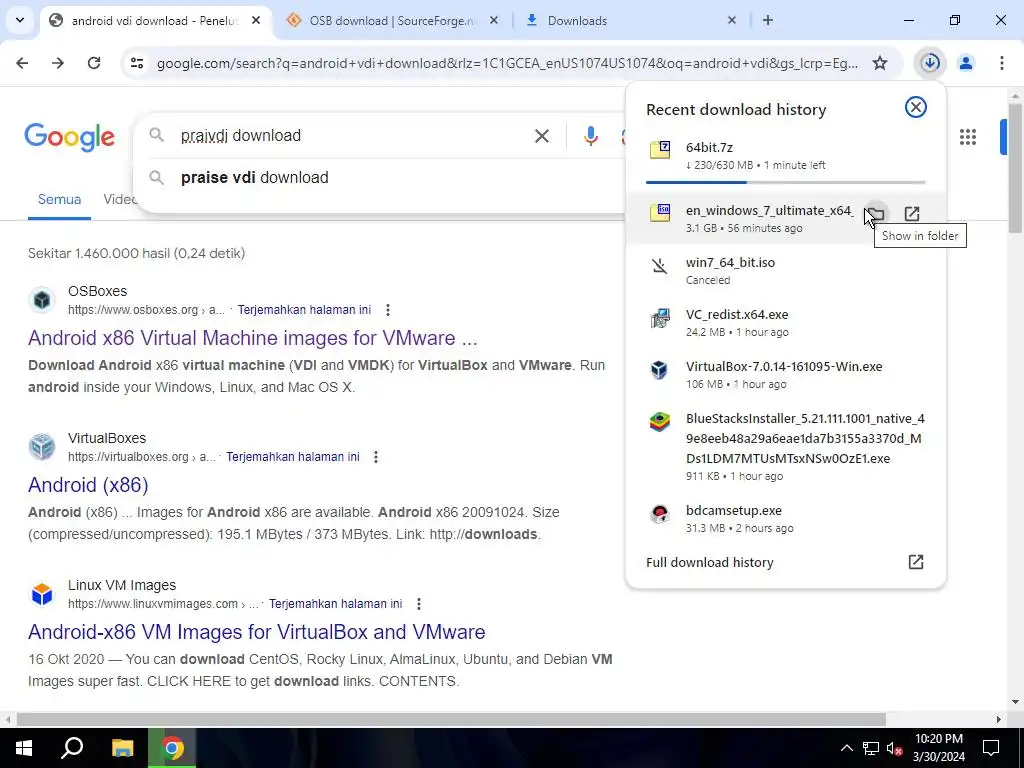Select the win7_64_bit.iso canceled entry
This screenshot has height=768, width=1024.
(x=786, y=270)
